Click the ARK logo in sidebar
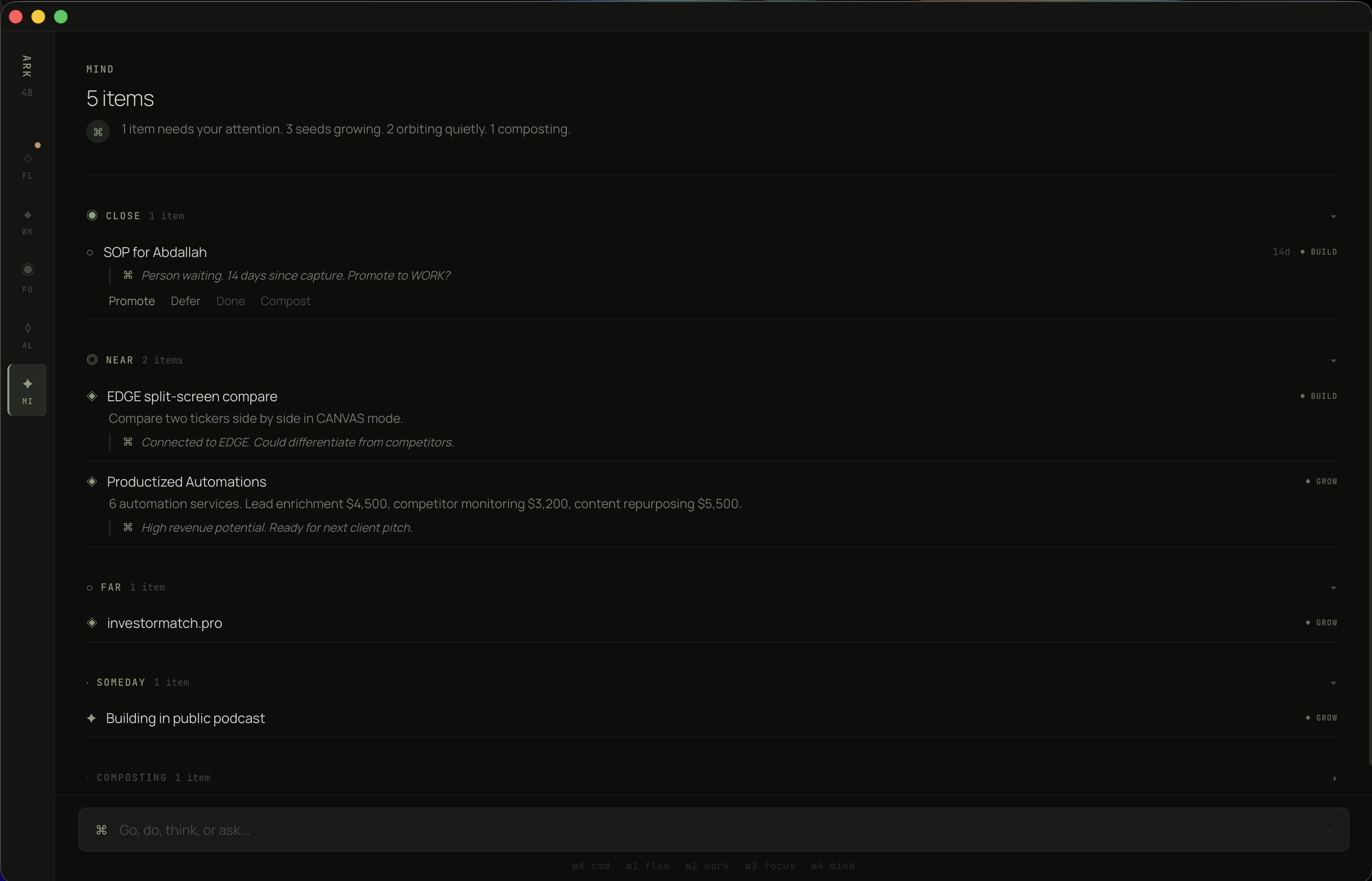The width and height of the screenshot is (1372, 881). coord(26,66)
